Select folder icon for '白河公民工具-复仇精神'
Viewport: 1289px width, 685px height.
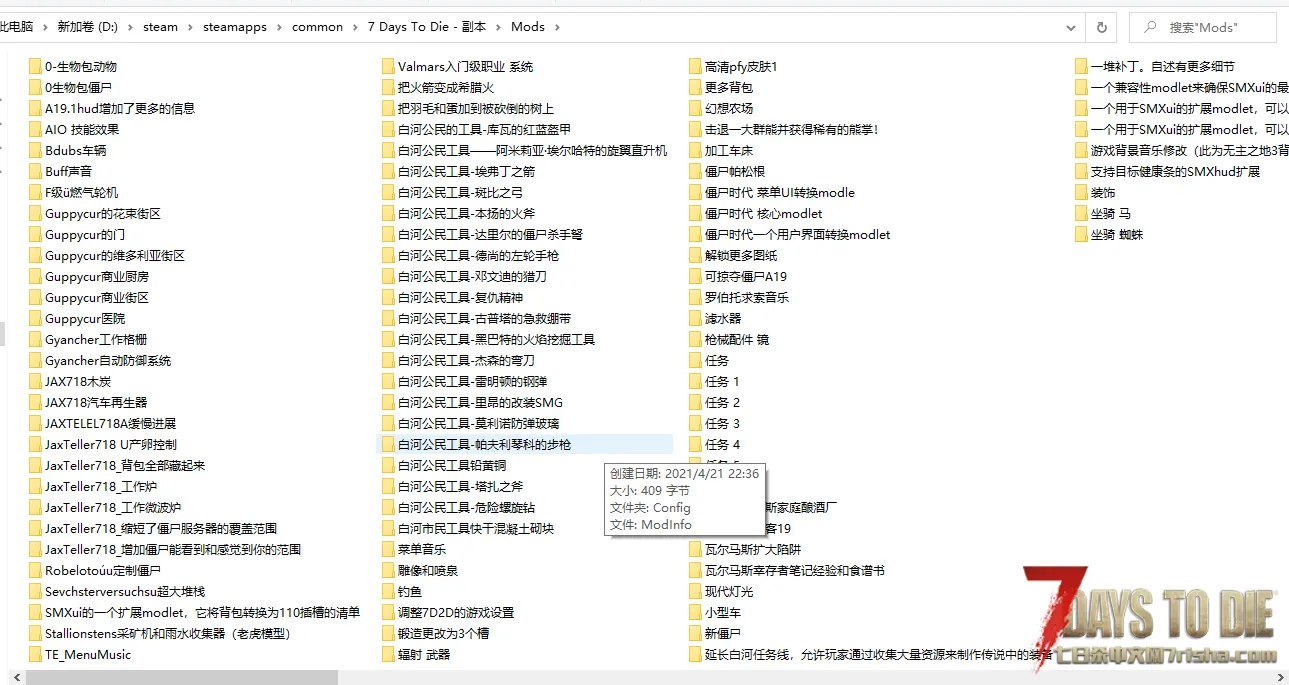click(x=389, y=298)
